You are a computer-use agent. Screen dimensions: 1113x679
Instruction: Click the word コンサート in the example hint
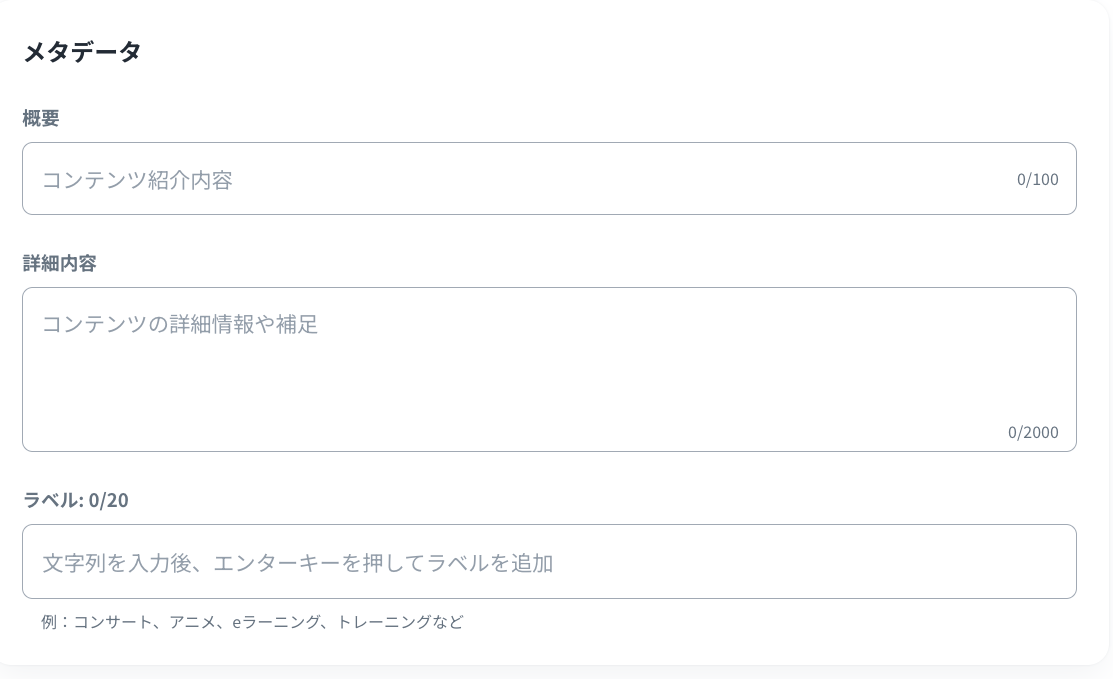113,622
